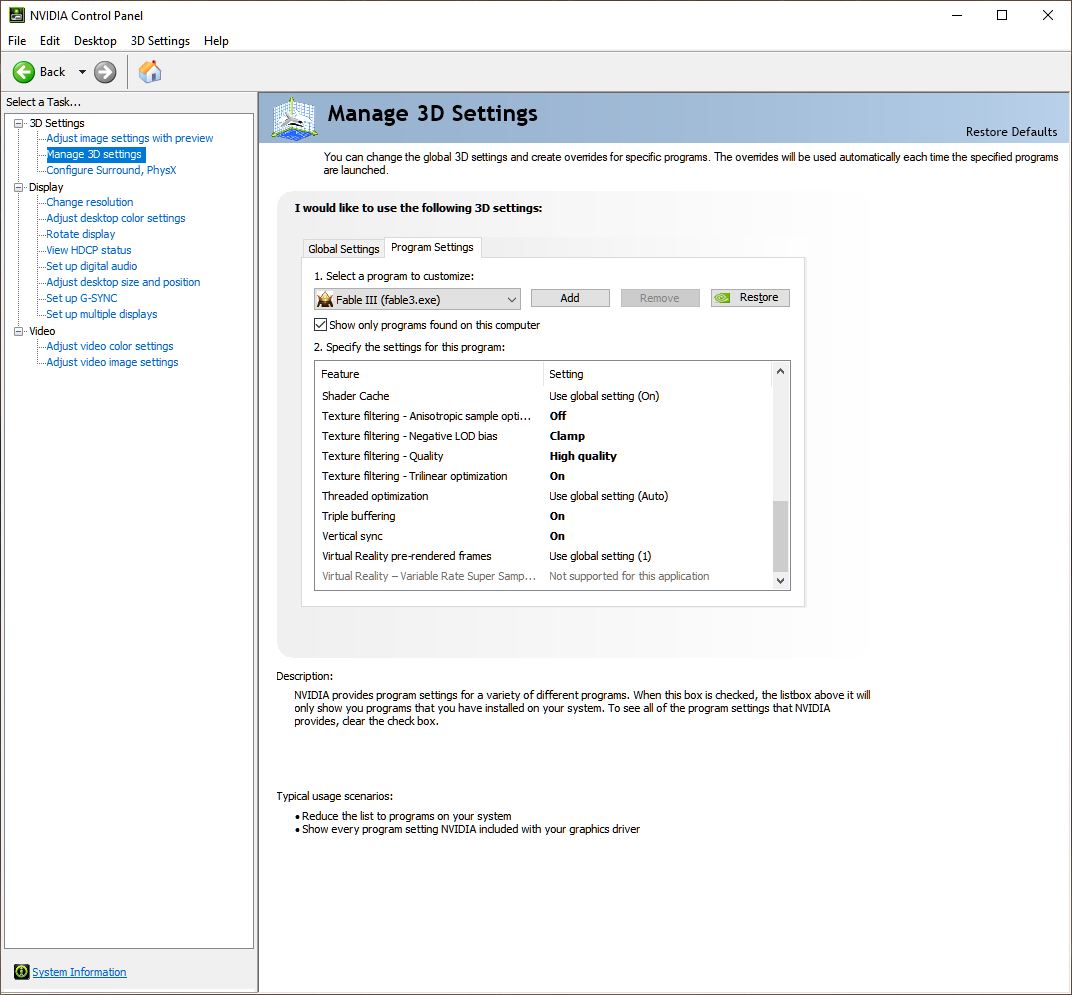Open Adjust desktop size and position
This screenshot has width=1072, height=995.
pyautogui.click(x=123, y=282)
